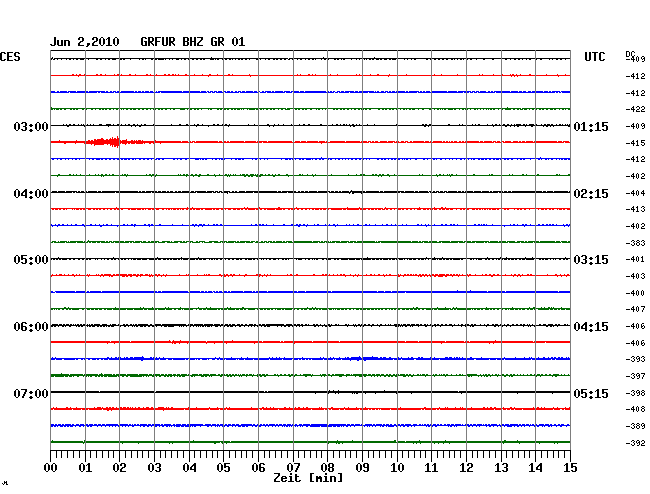Click the x-axis minute label '06'

[258, 468]
